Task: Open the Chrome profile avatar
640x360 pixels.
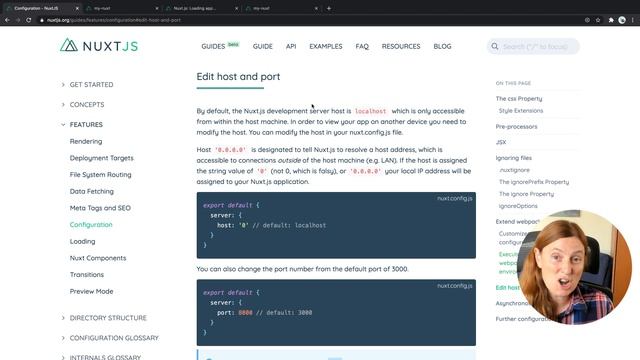Action: [x=622, y=20]
